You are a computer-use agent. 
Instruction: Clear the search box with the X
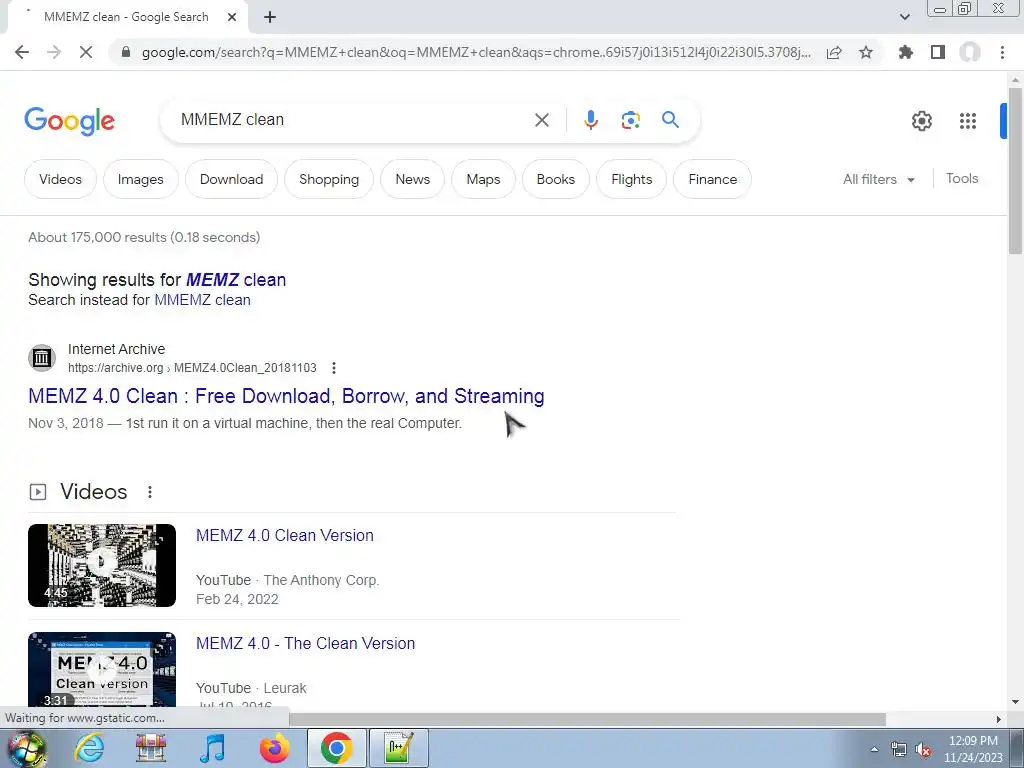542,120
